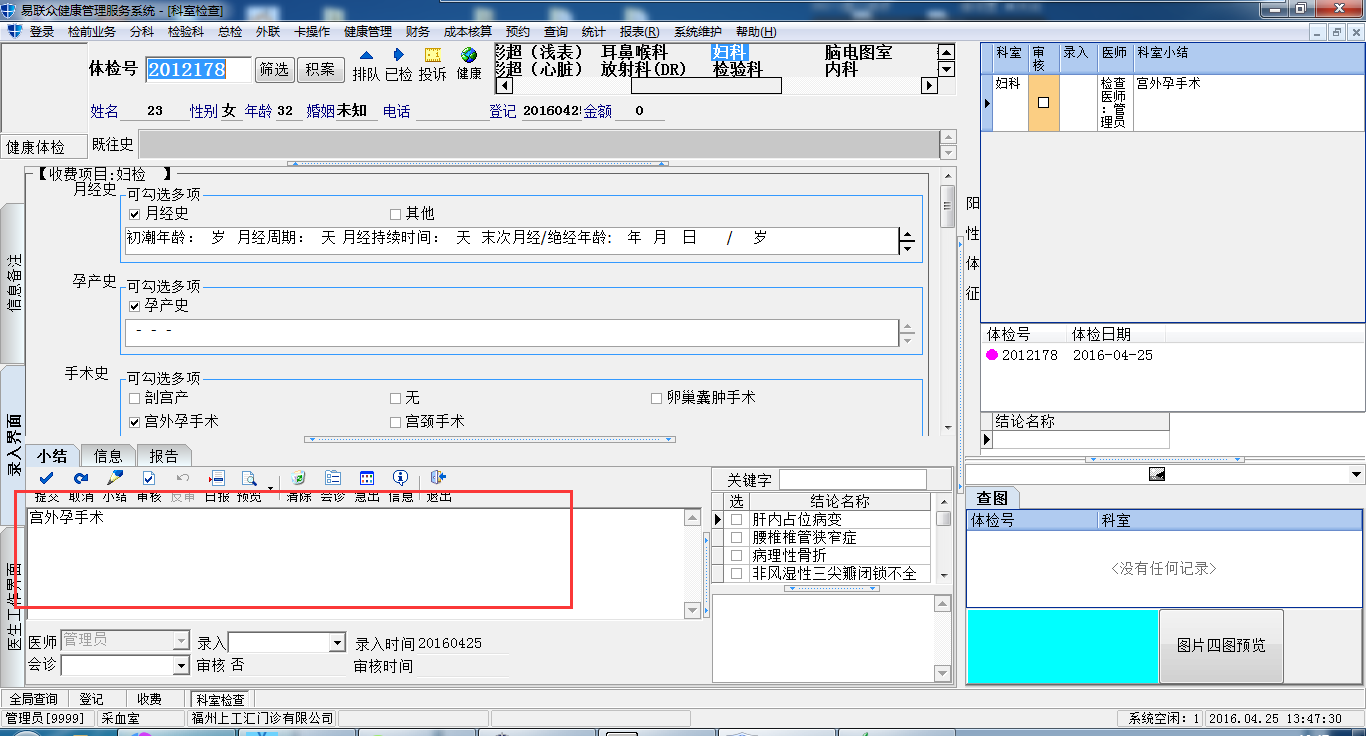Click the 会诊 (consultation) list icon
Screen dimensions: 1366x736
coord(333,478)
